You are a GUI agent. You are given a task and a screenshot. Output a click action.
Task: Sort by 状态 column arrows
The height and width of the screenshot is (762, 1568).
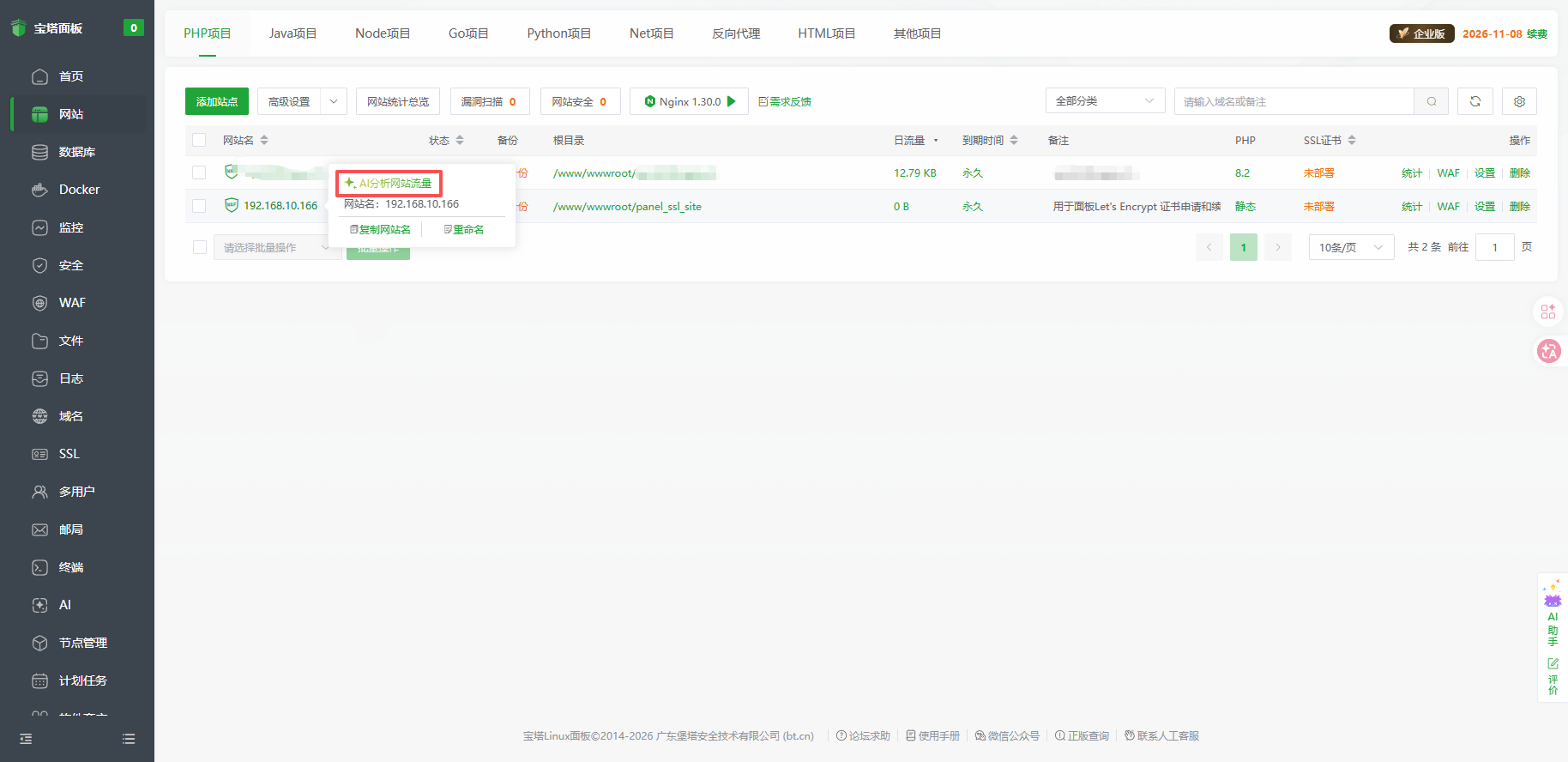click(460, 140)
